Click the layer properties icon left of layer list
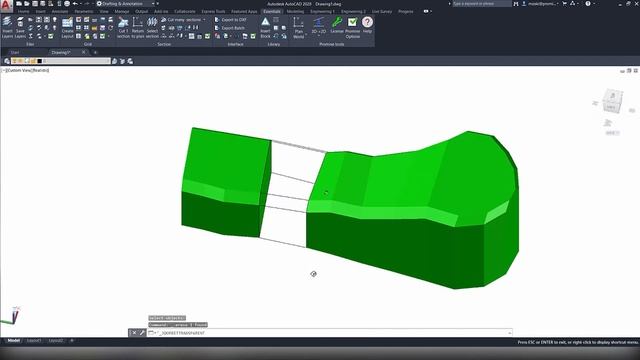Screen dimensions: 640x360 click(7, 61)
